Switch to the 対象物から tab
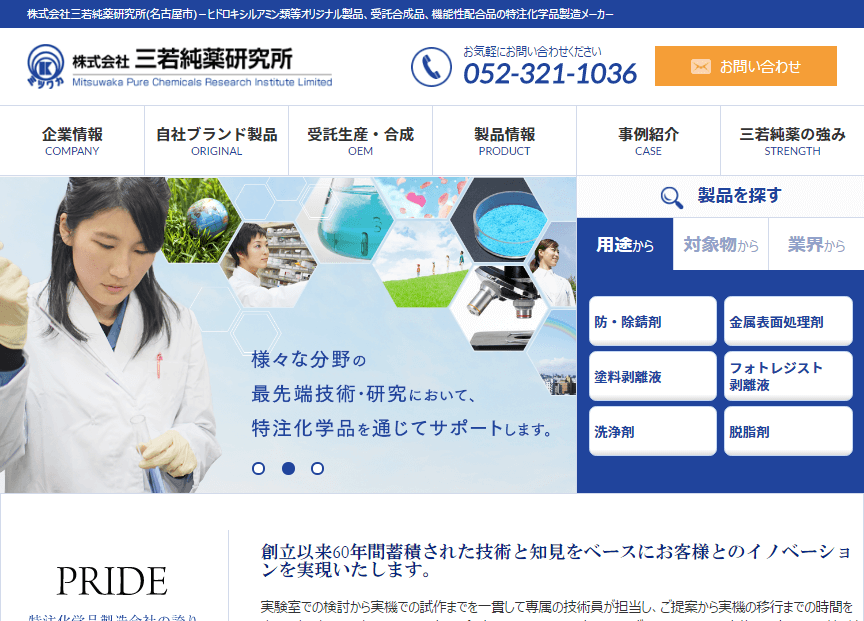864x621 pixels. tap(721, 245)
